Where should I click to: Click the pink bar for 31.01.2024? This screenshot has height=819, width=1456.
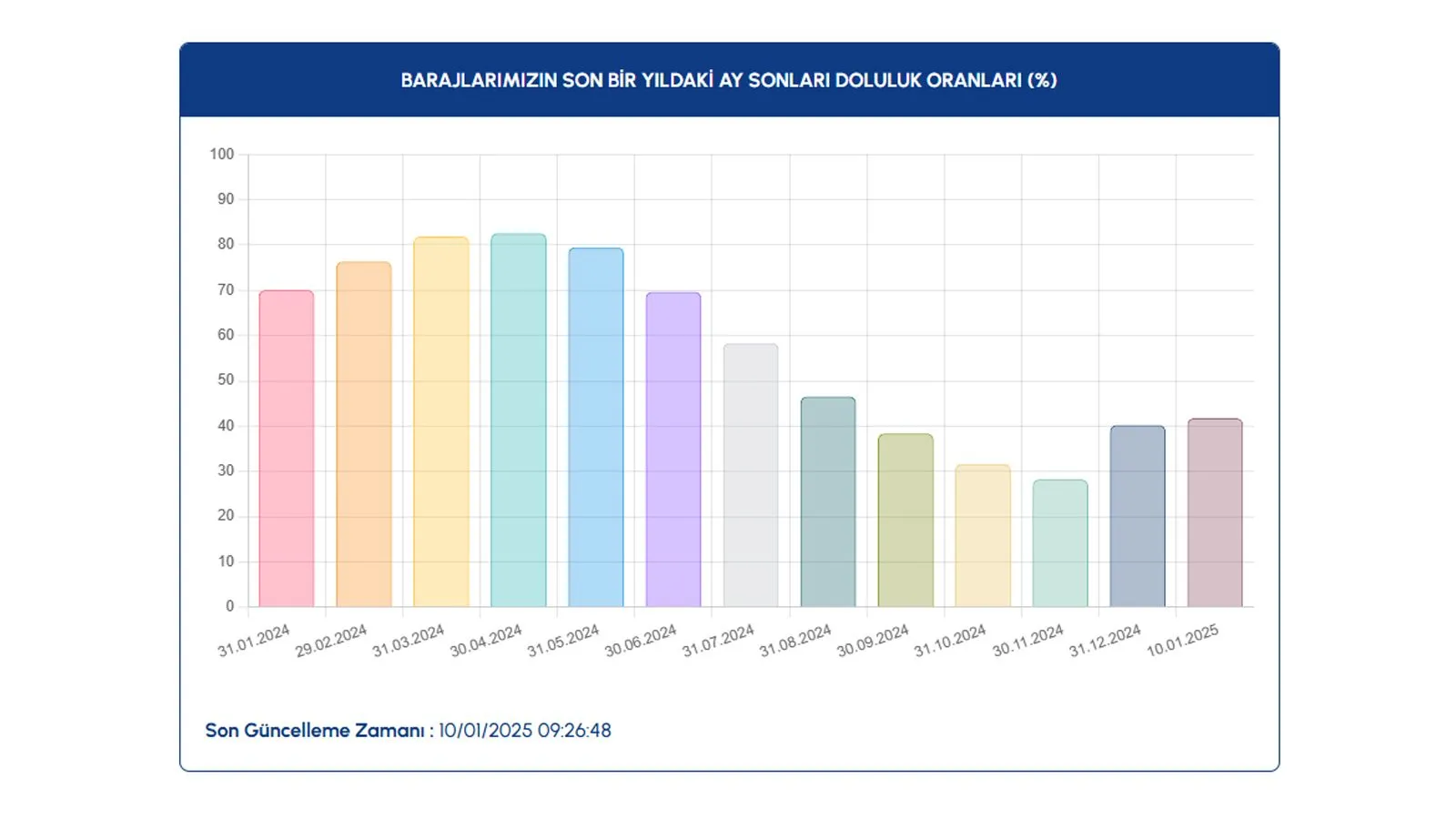(287, 449)
